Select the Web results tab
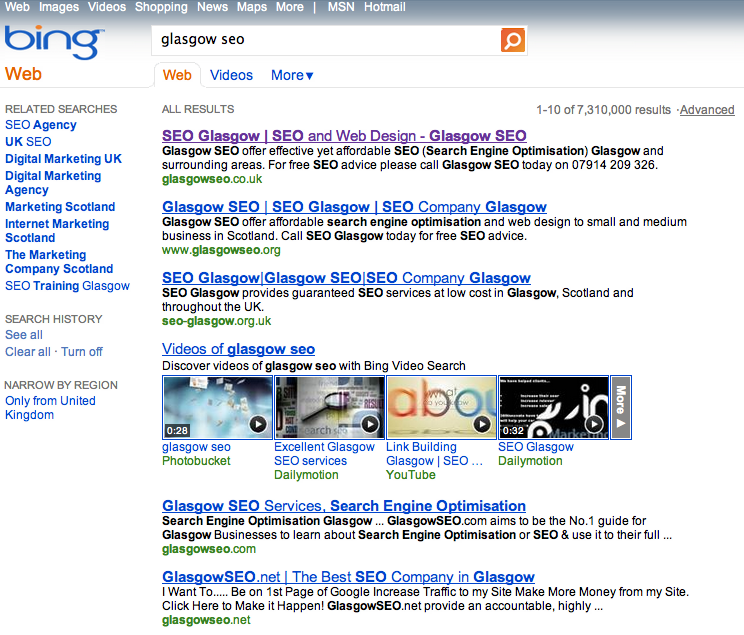744x635 pixels. click(x=177, y=75)
